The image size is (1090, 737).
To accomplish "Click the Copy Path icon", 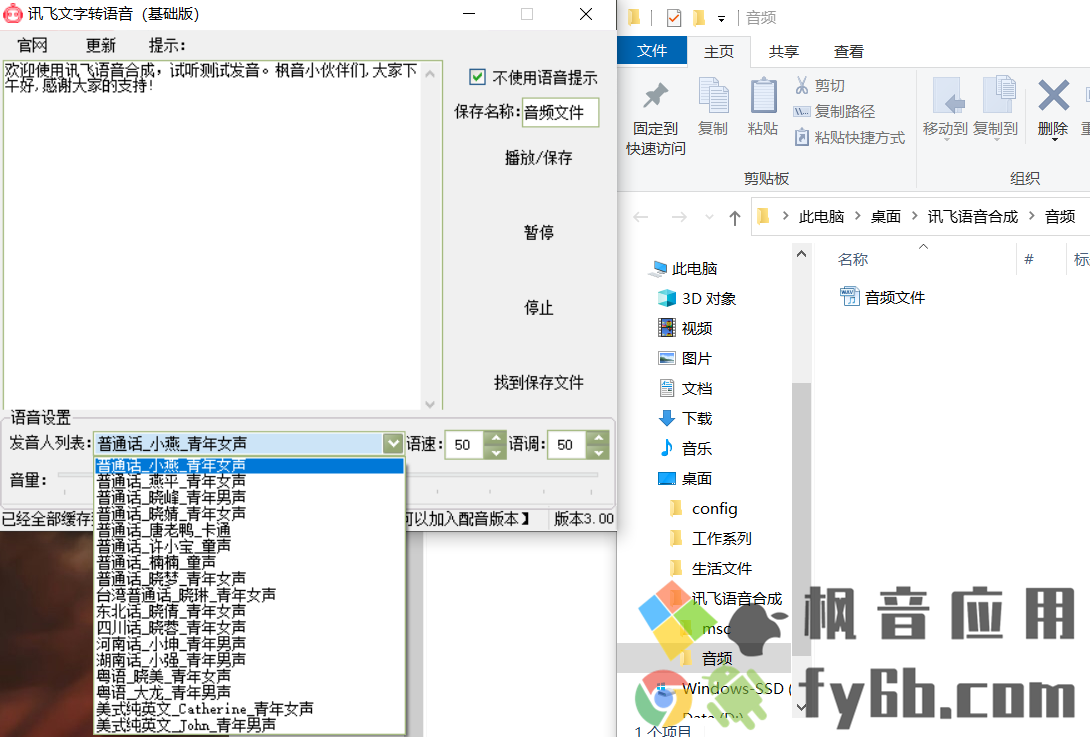I will coord(802,111).
